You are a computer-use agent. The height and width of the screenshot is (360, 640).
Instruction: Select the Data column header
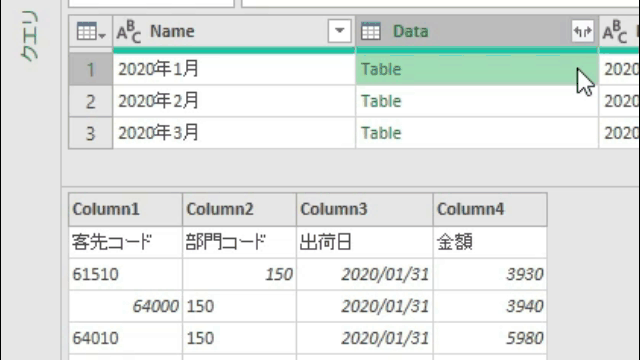click(x=477, y=31)
